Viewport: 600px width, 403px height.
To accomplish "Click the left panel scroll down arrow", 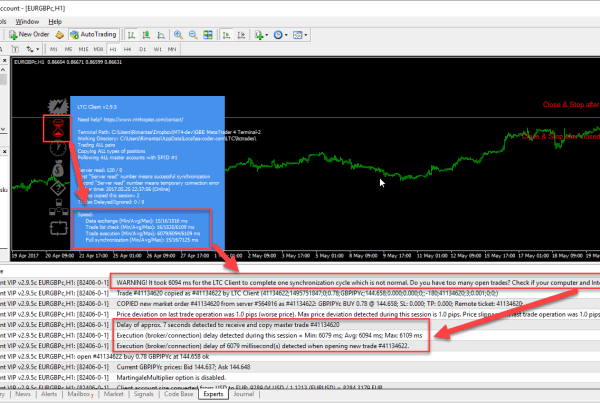I will 3,129.
